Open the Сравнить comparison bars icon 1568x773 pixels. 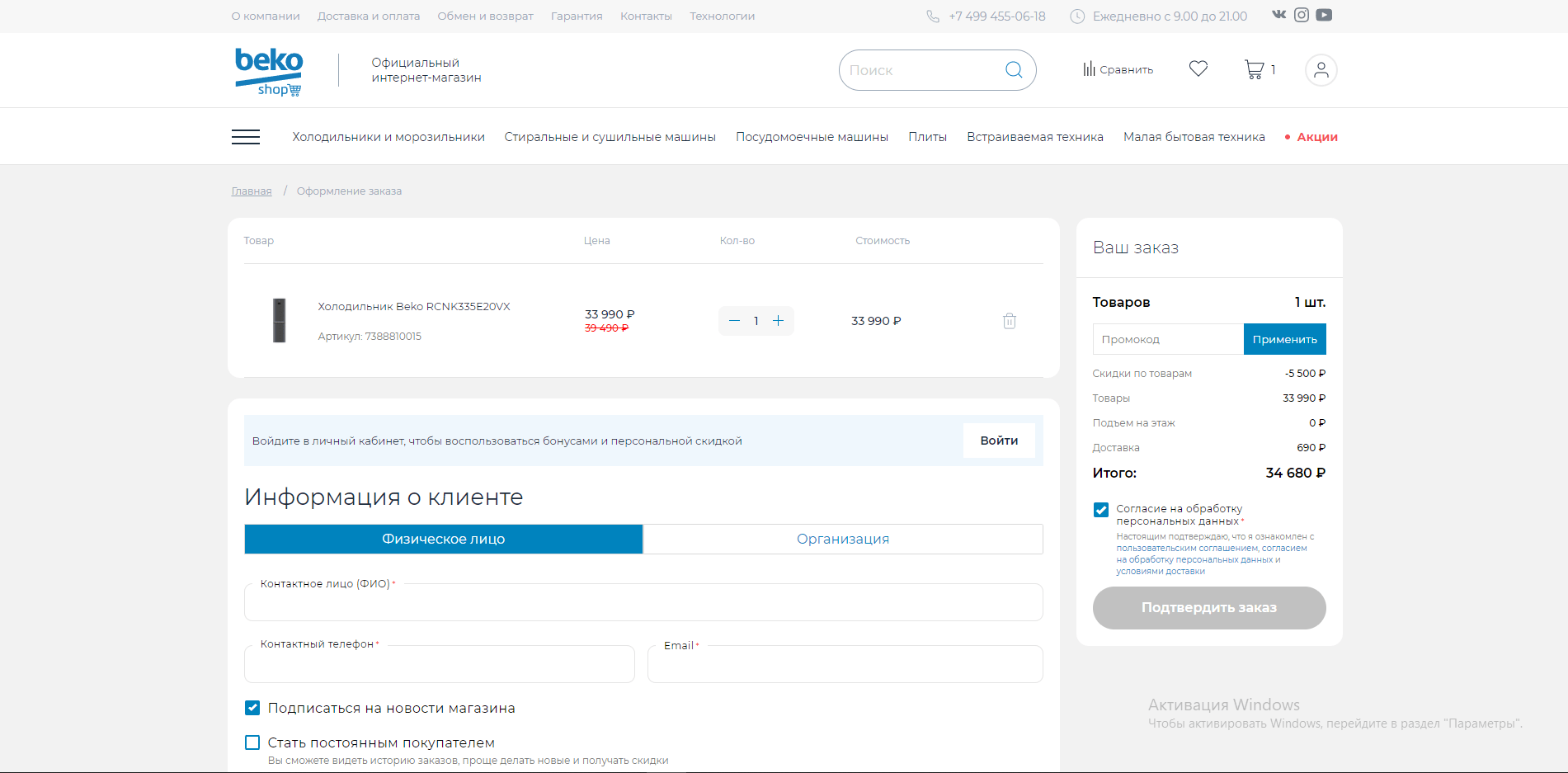1089,69
